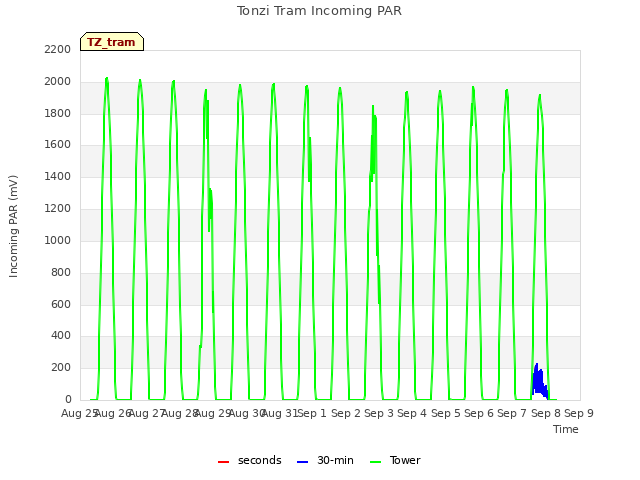Click the 2200 y-axis tick label
Image resolution: width=640 pixels, height=480 pixels.
58,49
